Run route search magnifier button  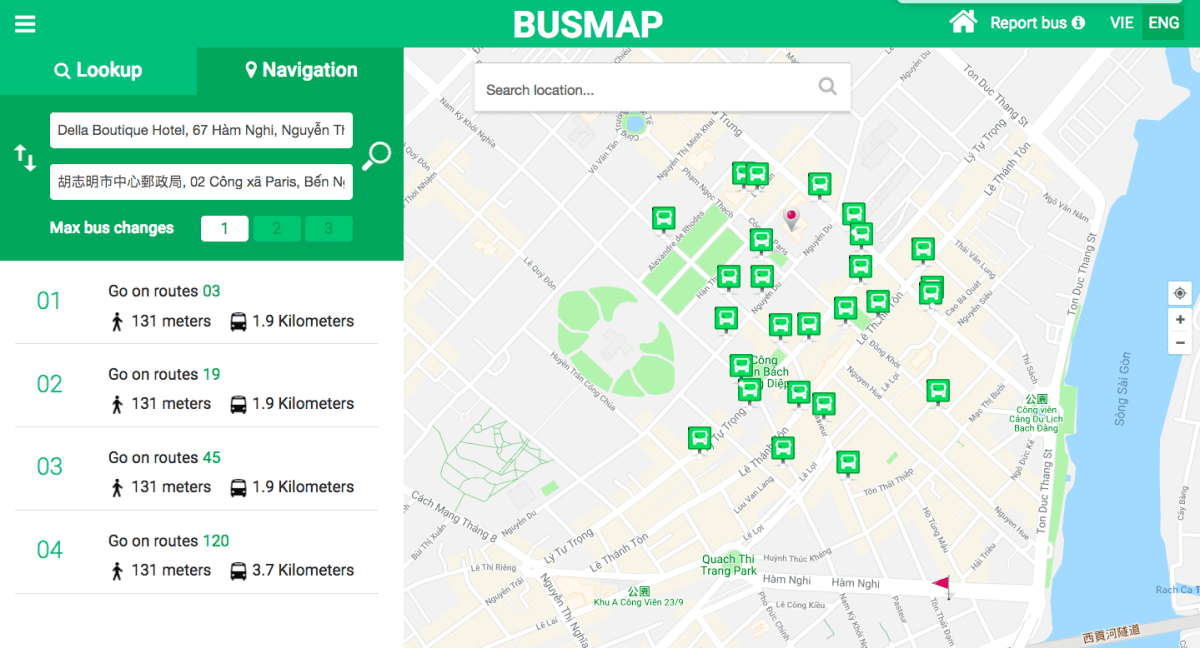(x=377, y=156)
